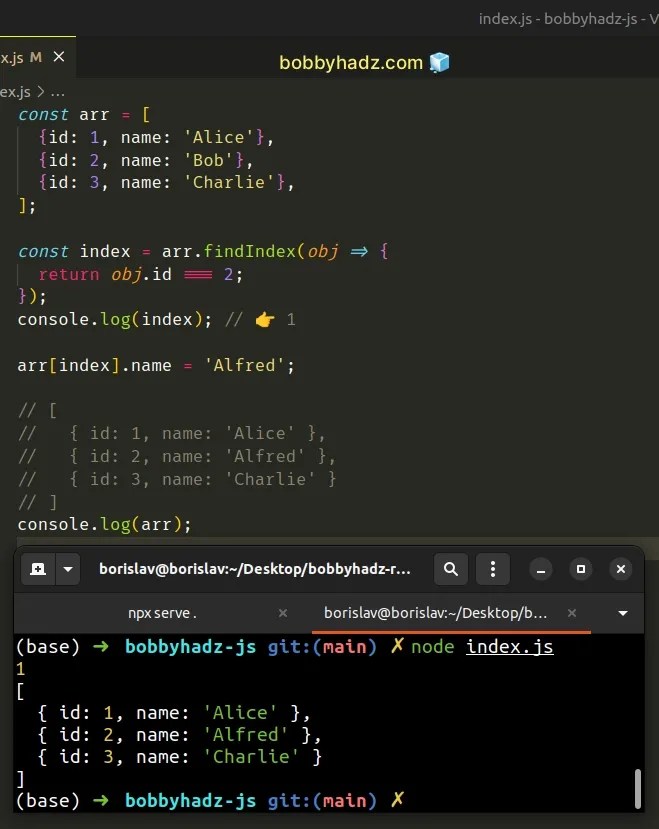Viewport: 659px width, 829px height.
Task: Click the console.log(index) statement
Action: click(x=114, y=320)
